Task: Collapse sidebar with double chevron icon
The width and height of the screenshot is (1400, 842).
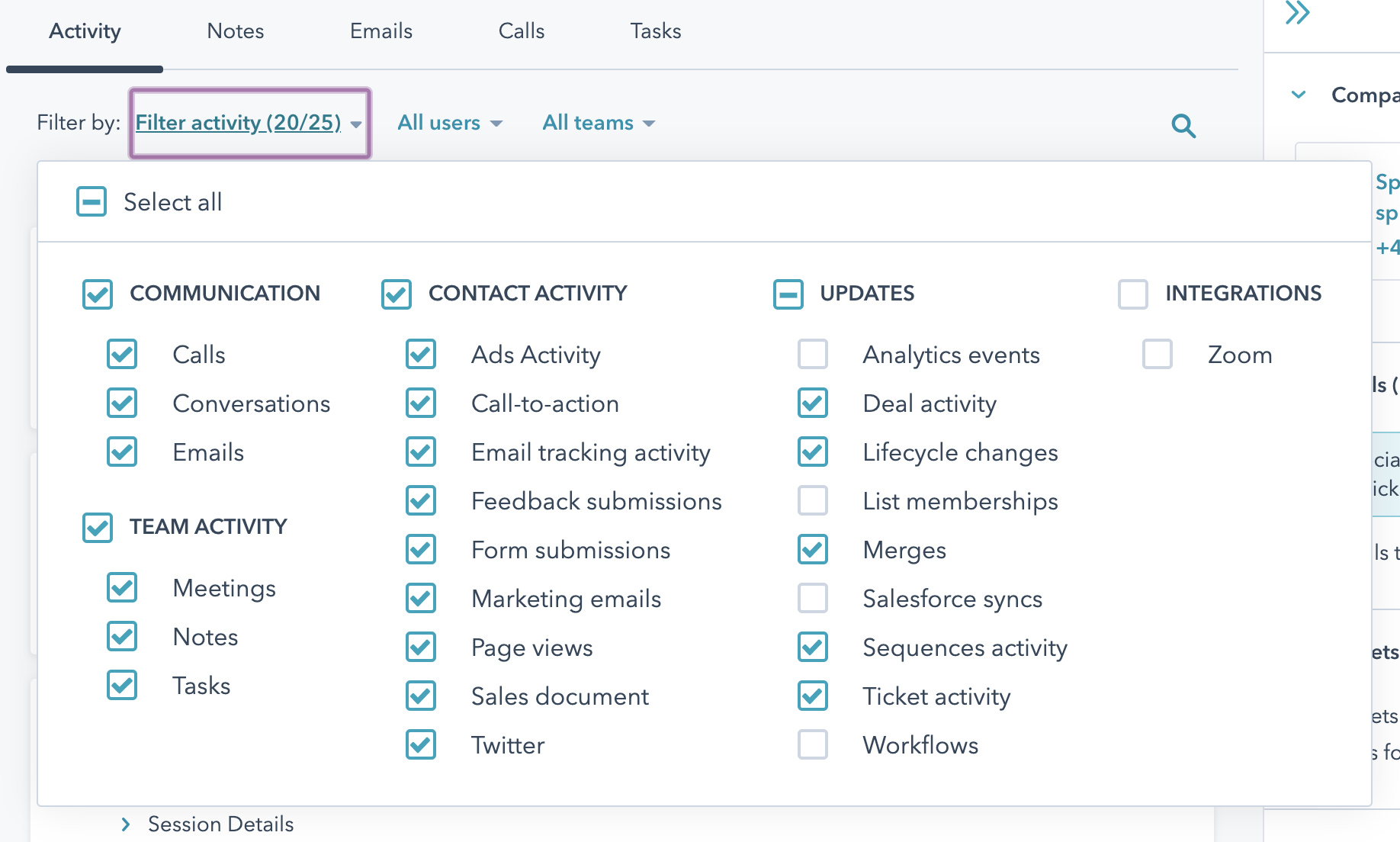Action: [x=1297, y=13]
